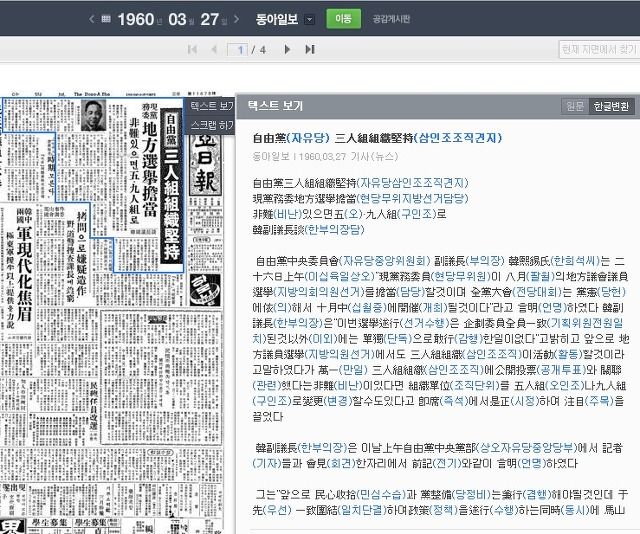Go to next date arrow

coord(236,19)
